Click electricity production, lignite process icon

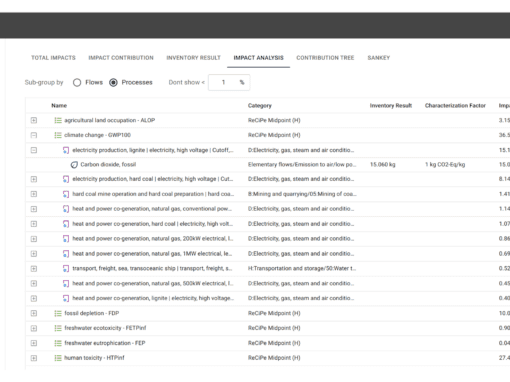coord(66,150)
